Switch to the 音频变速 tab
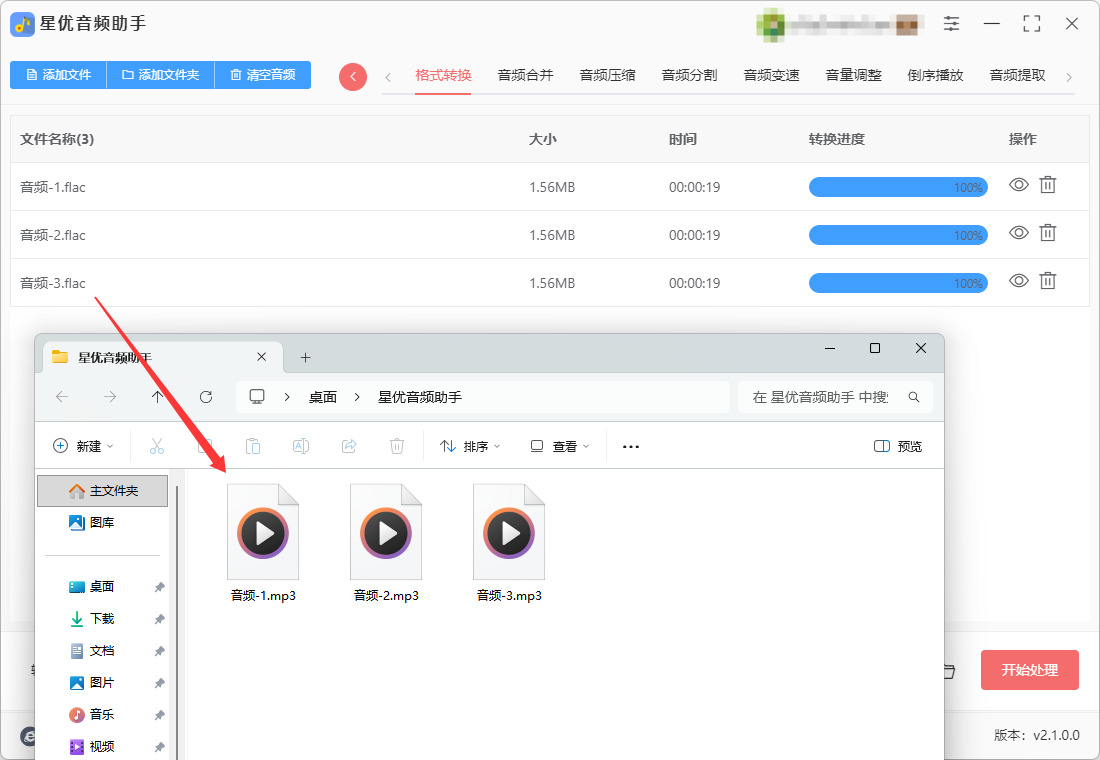This screenshot has height=760, width=1100. pos(772,75)
